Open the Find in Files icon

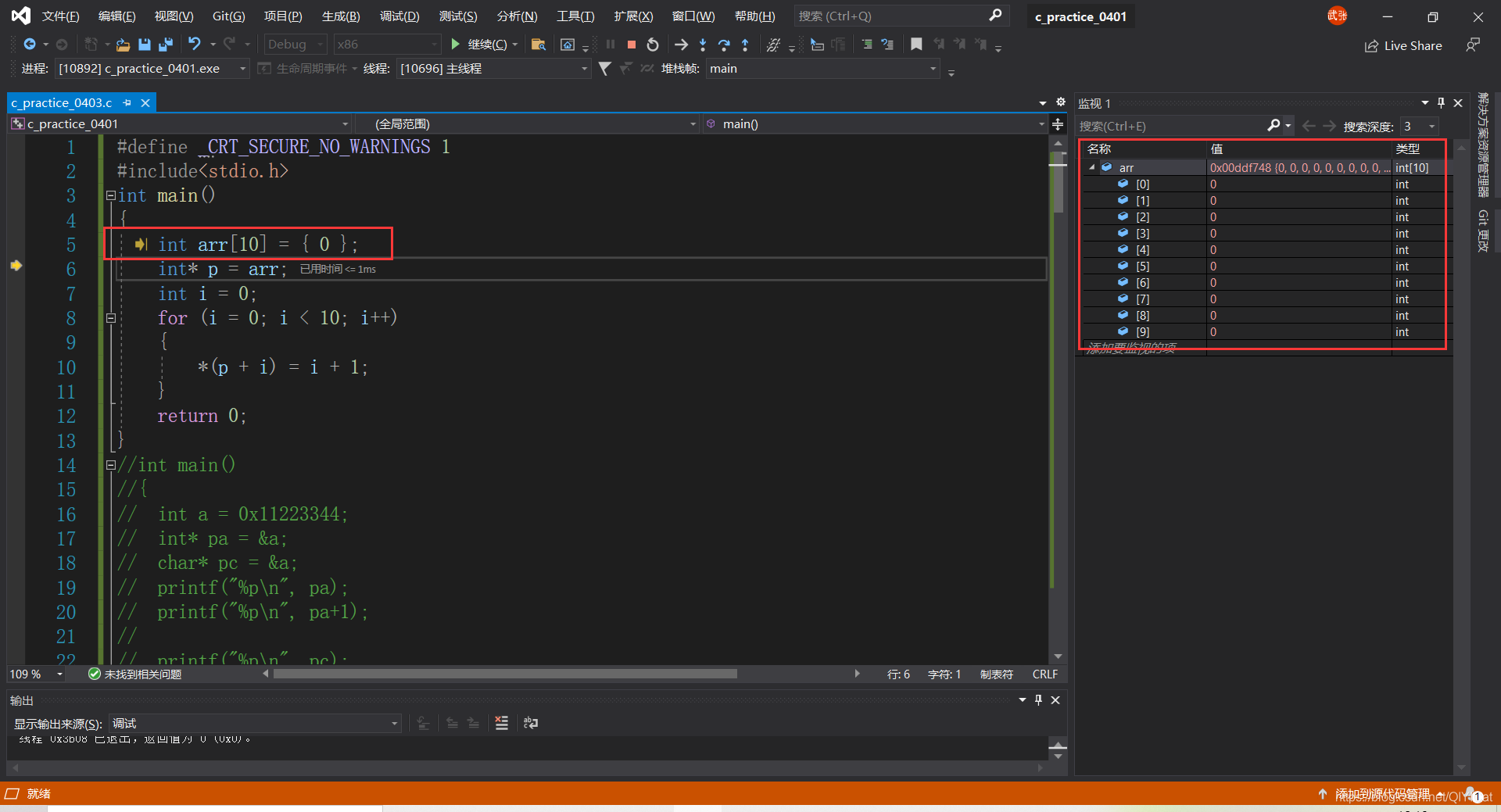[x=538, y=45]
